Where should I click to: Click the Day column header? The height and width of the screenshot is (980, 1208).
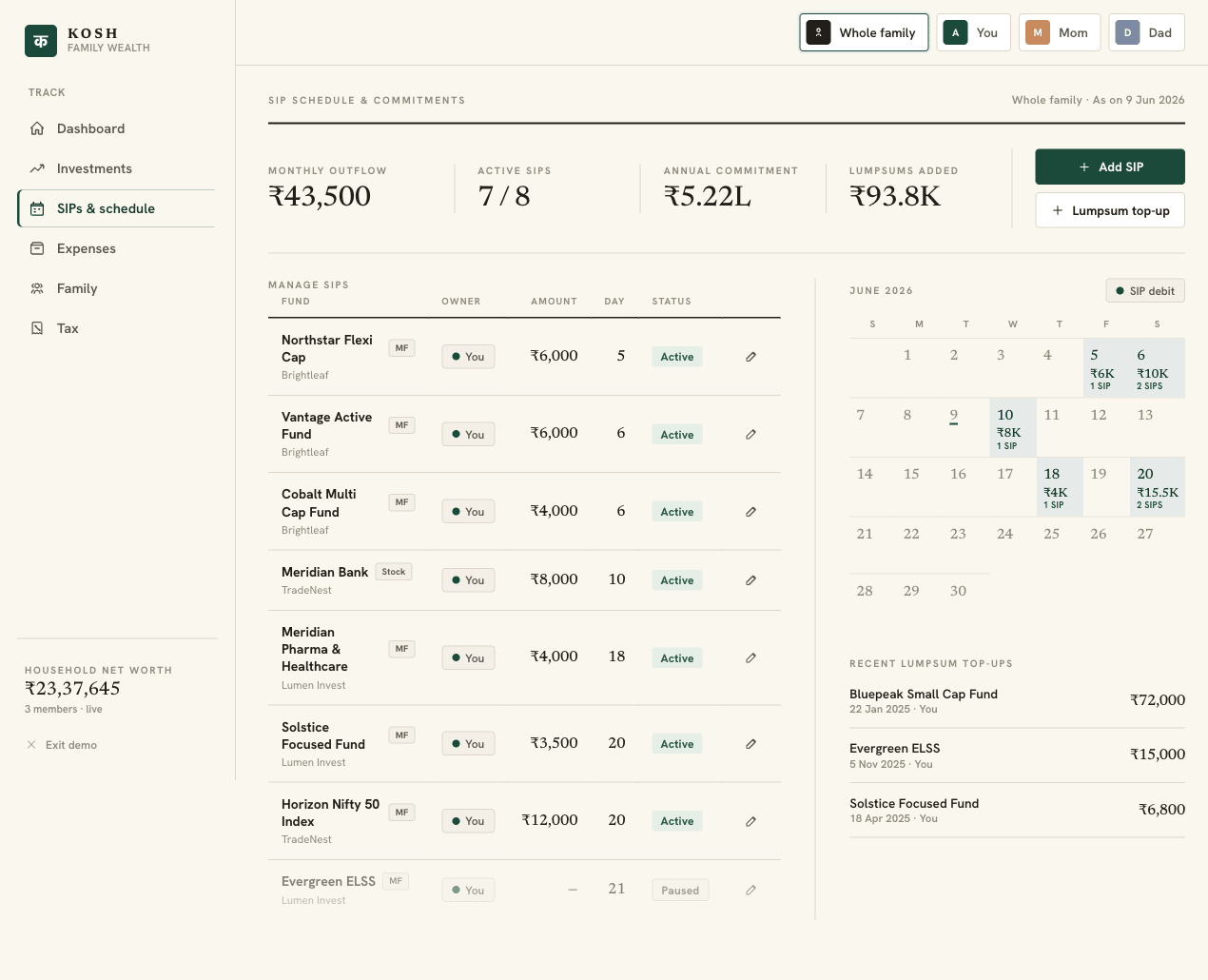tap(614, 302)
